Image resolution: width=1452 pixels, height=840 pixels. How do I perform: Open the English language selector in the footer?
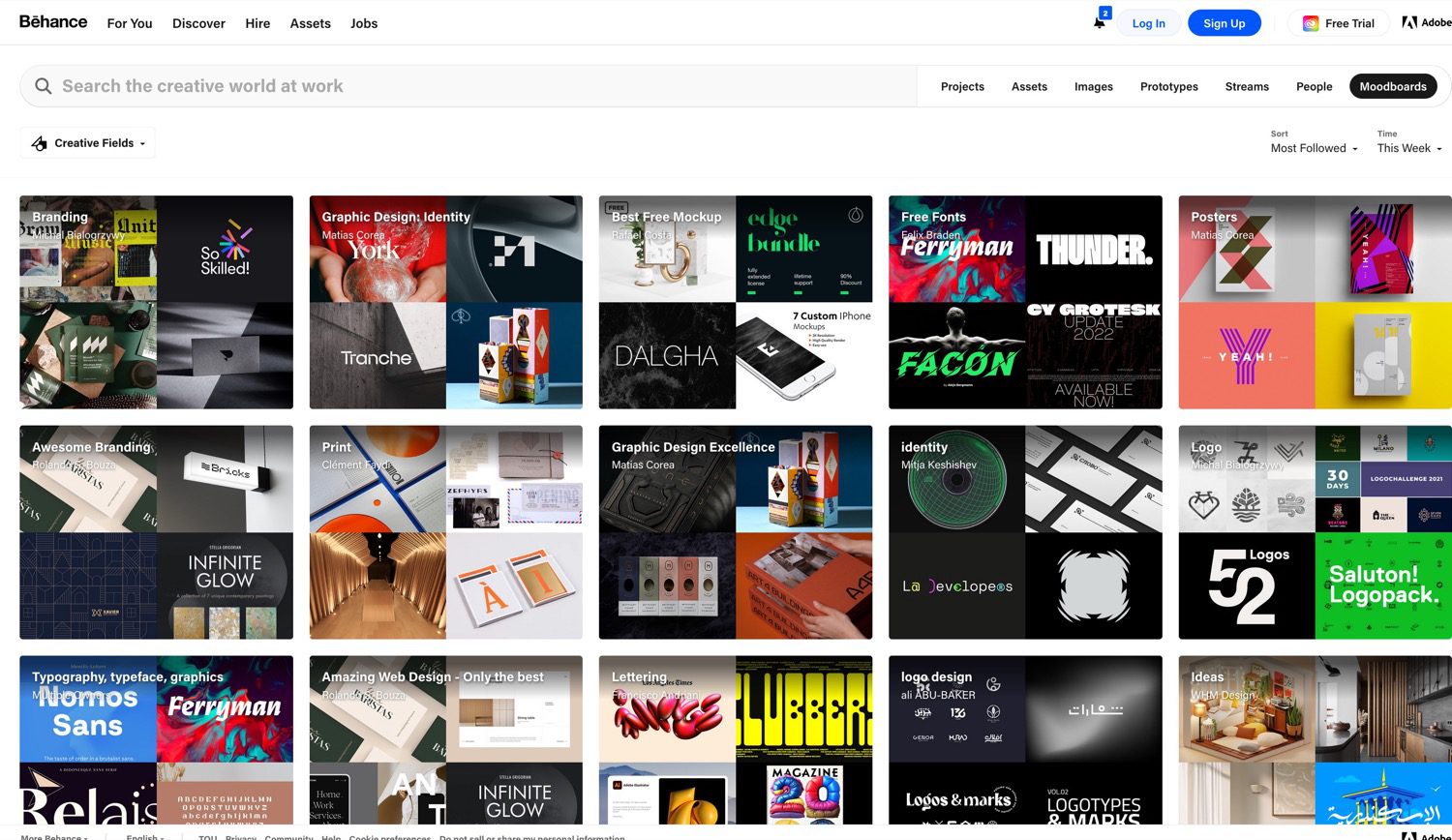click(143, 836)
